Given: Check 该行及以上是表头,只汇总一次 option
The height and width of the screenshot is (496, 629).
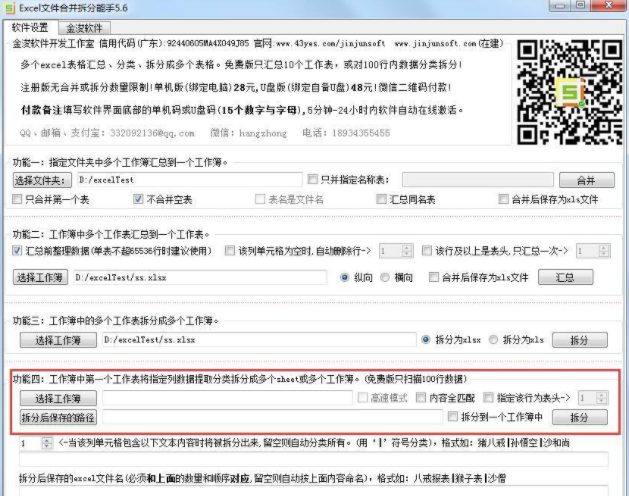Looking at the screenshot, I should 427,251.
